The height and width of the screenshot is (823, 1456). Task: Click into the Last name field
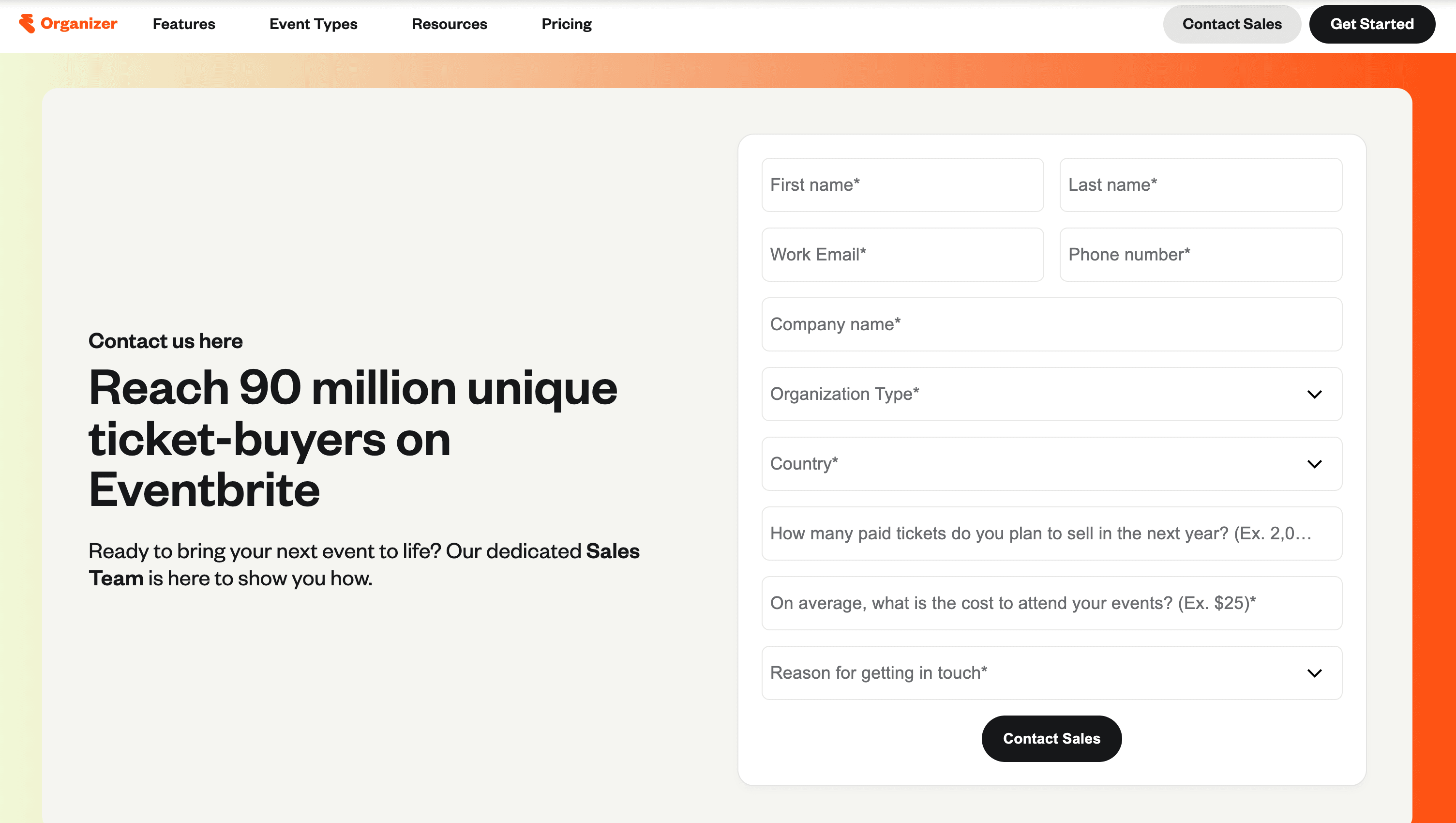point(1201,185)
